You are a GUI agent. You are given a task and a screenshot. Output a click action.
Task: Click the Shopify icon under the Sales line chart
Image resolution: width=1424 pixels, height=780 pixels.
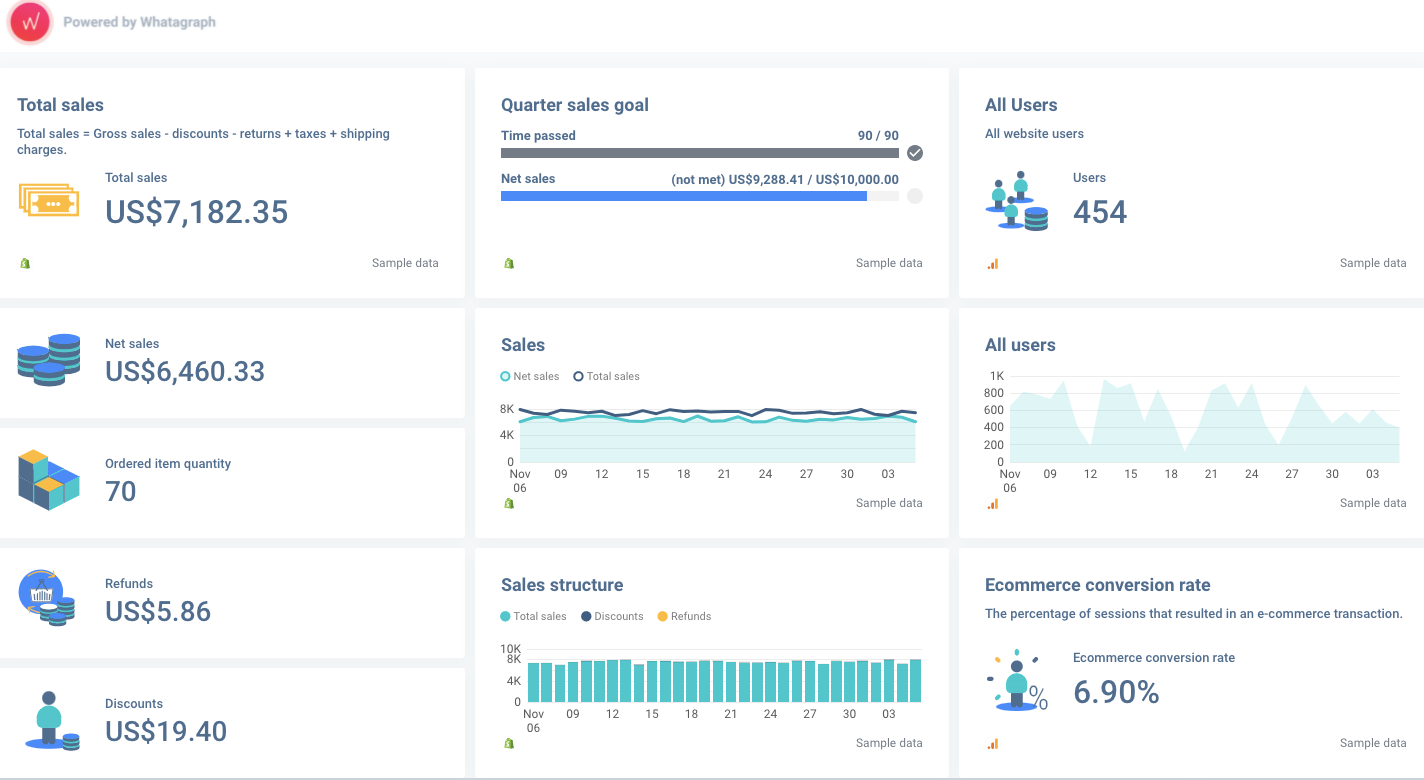[509, 503]
